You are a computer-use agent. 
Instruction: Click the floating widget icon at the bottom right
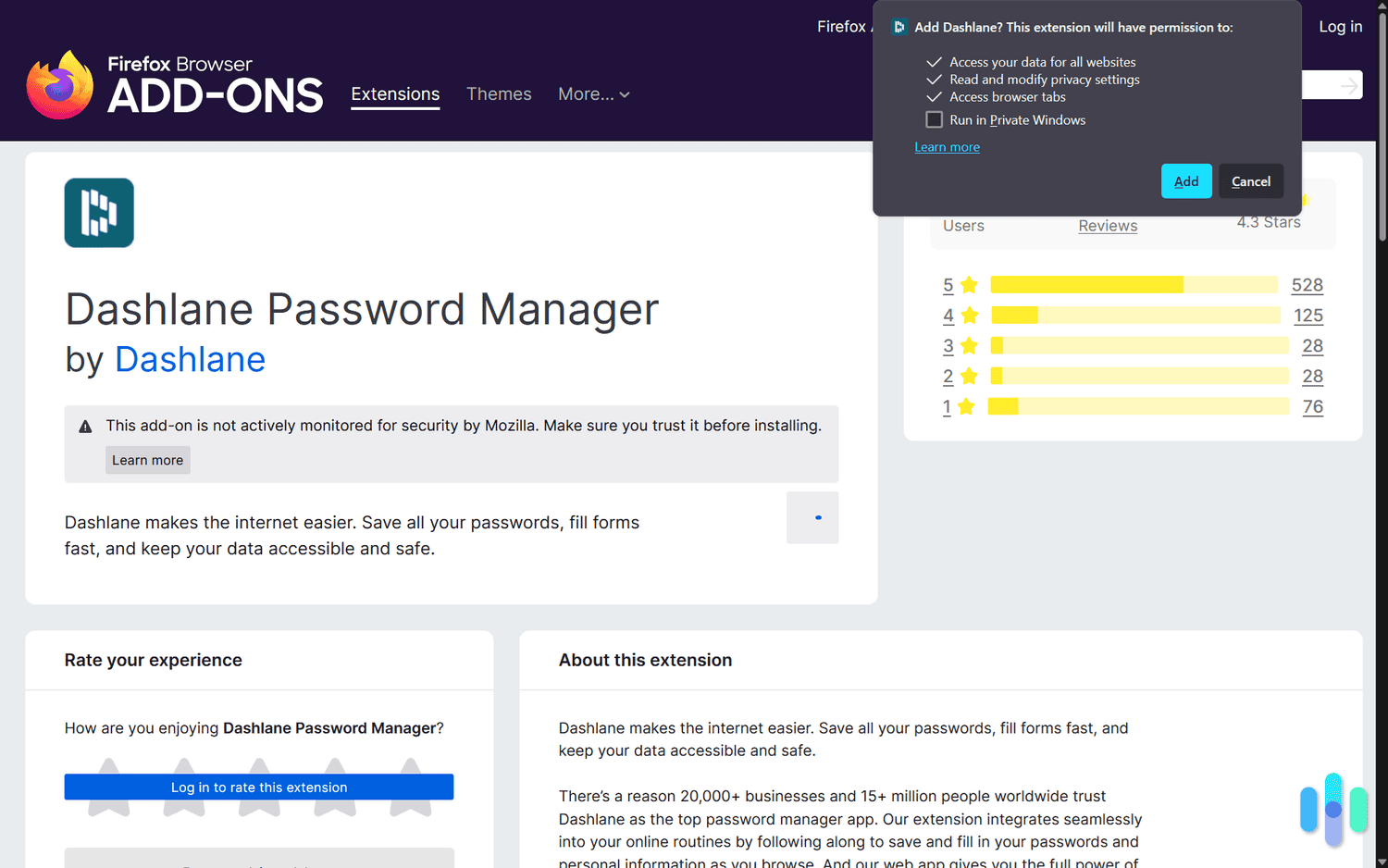(x=1332, y=810)
